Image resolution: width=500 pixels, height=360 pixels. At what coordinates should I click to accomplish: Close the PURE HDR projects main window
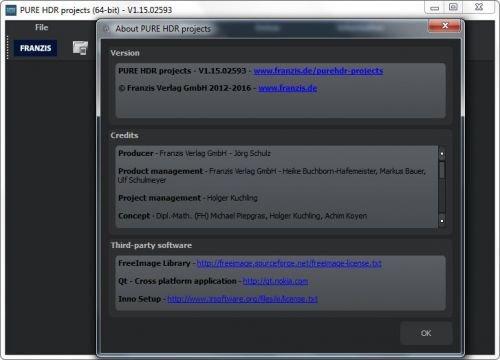point(479,7)
